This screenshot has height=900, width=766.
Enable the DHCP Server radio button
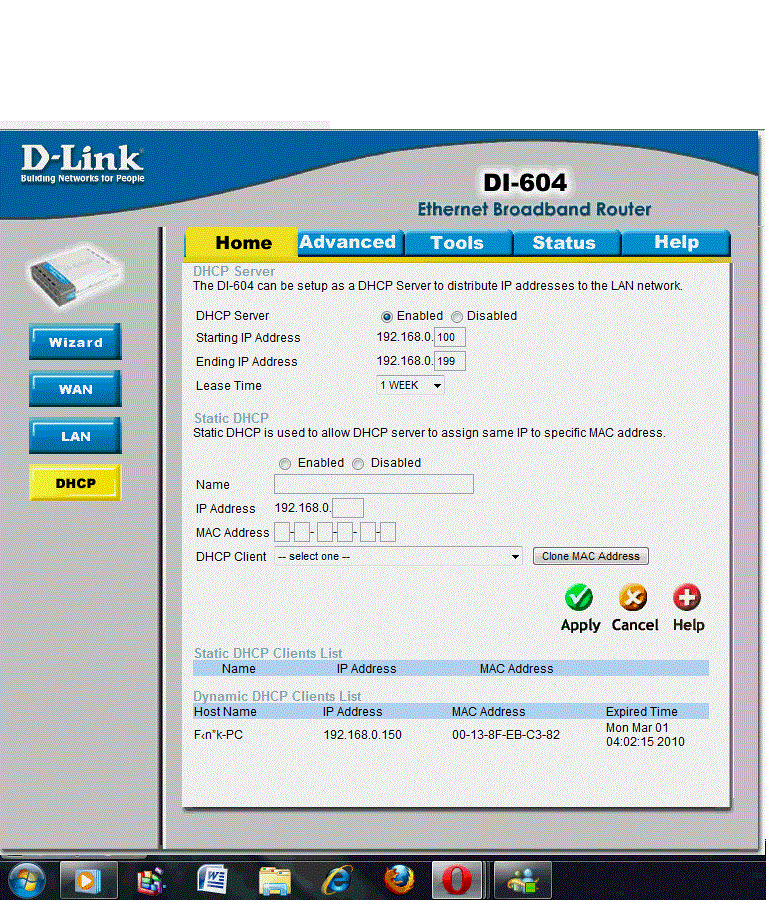click(x=387, y=317)
